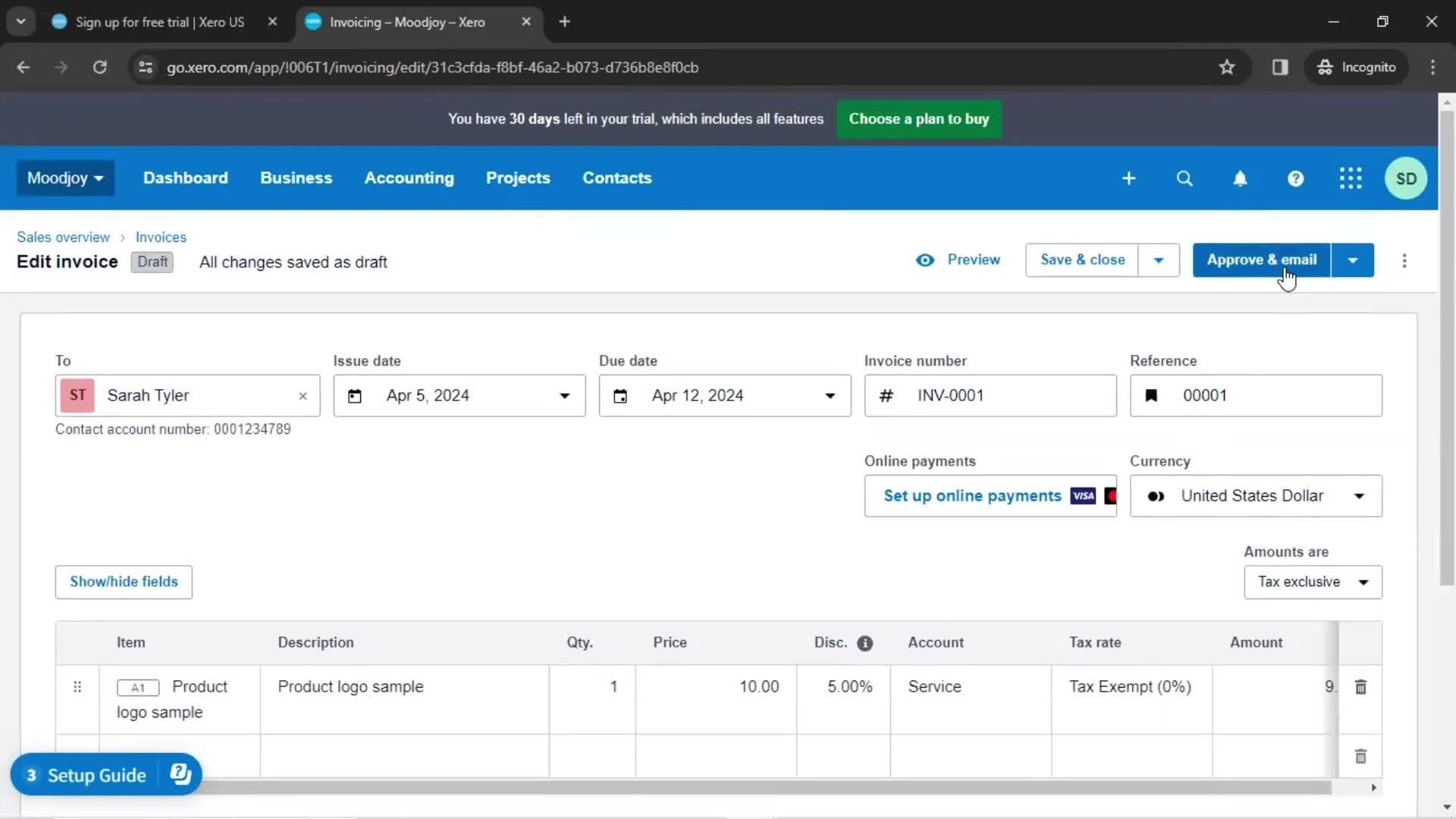Open the Contacts menu

pyautogui.click(x=617, y=178)
